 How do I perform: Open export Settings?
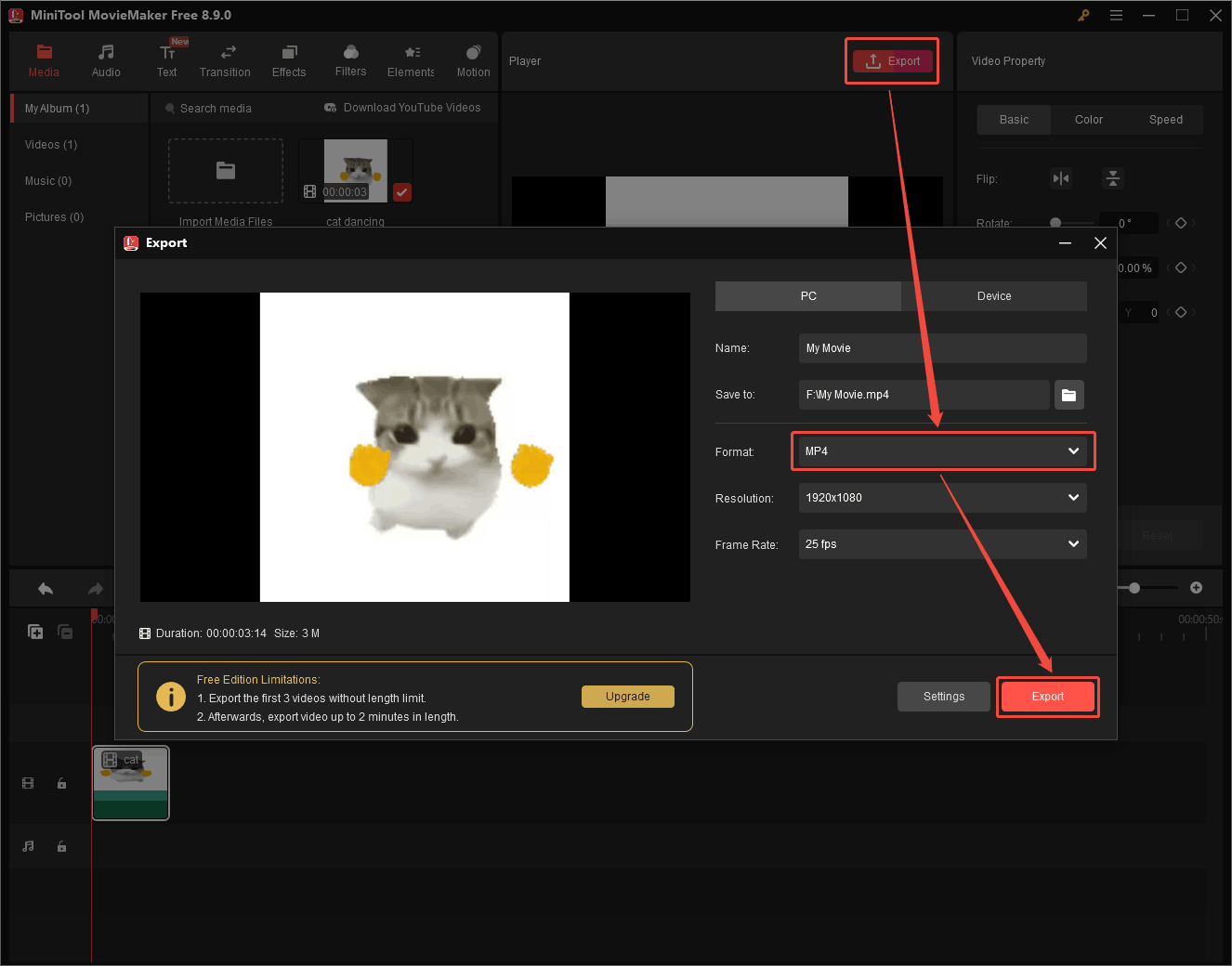click(x=944, y=697)
